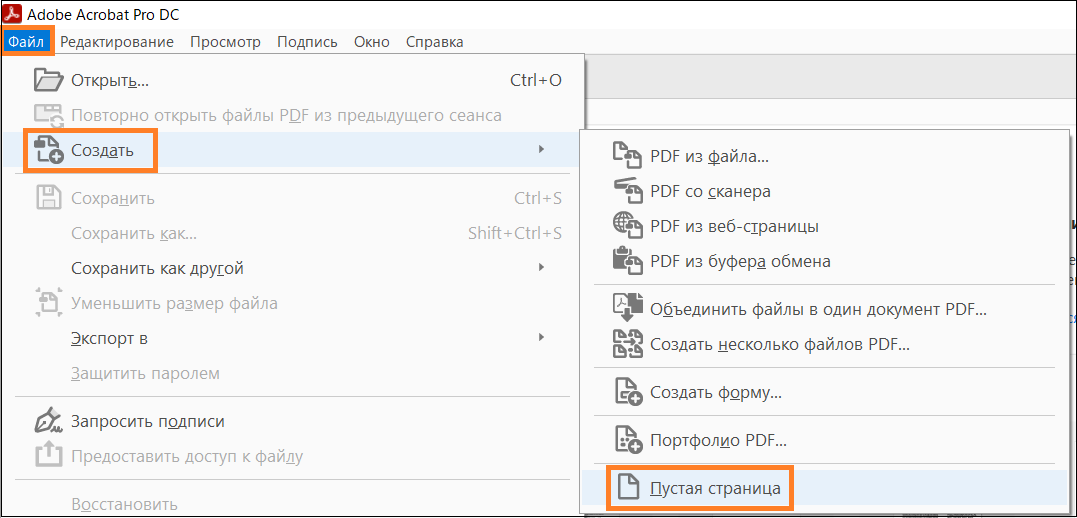This screenshot has width=1077, height=518.
Task: Click the blank page icon for Пустая страница
Action: [626, 488]
